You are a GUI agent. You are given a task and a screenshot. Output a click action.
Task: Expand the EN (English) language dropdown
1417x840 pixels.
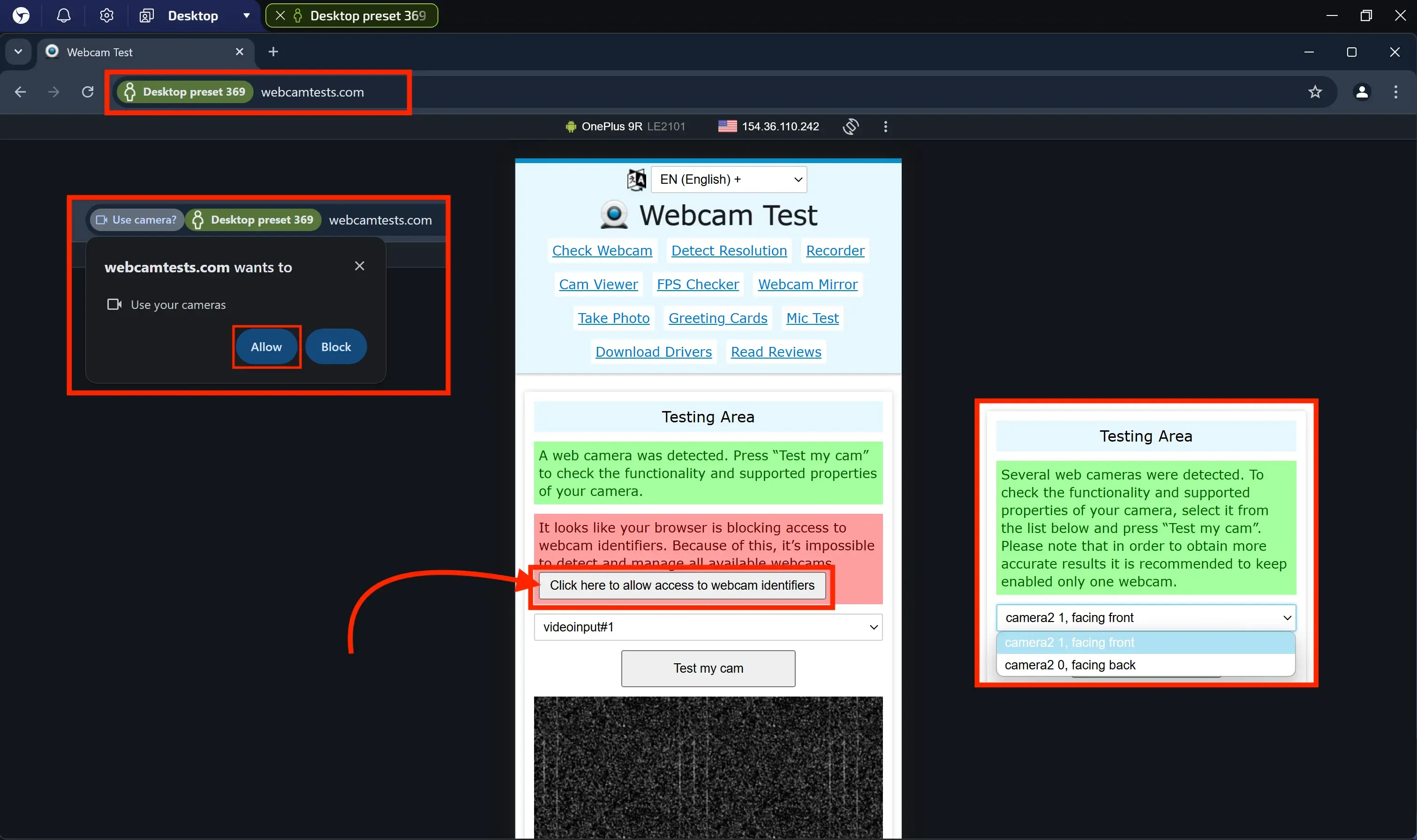tap(729, 180)
